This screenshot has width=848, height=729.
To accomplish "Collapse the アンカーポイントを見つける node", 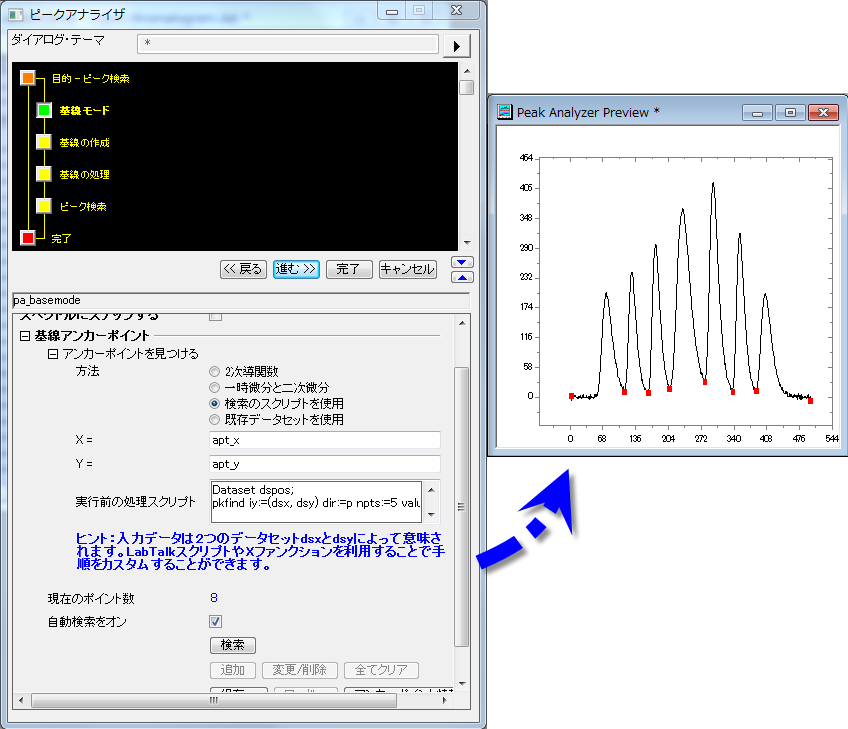I will point(52,354).
